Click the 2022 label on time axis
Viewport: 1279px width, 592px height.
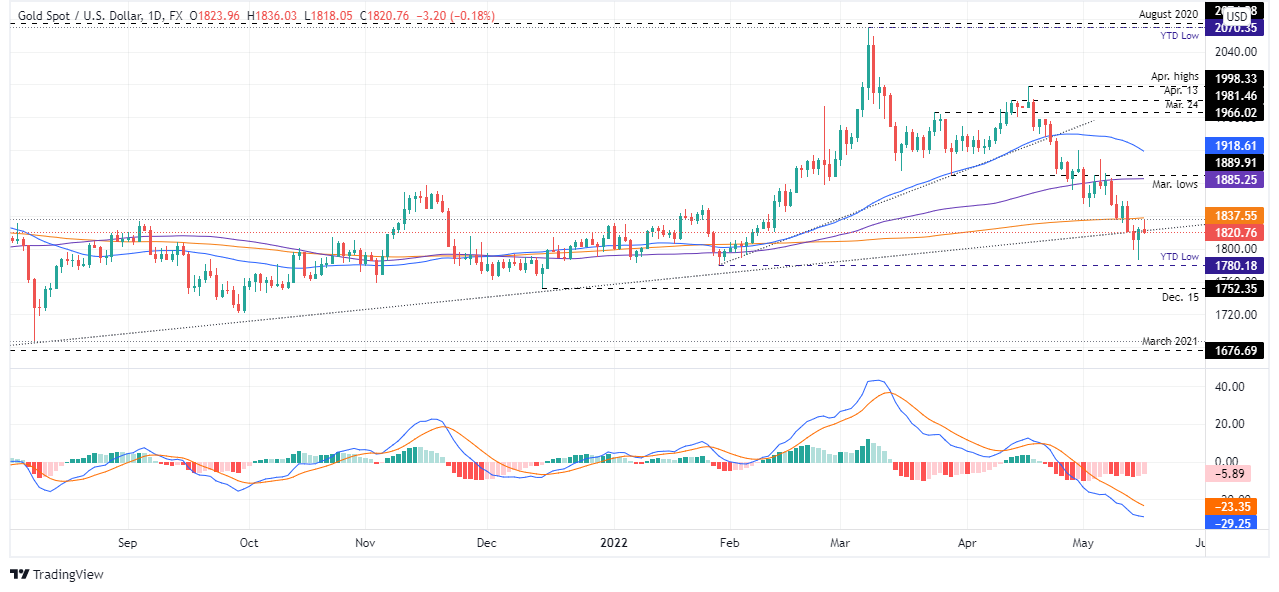click(x=612, y=543)
